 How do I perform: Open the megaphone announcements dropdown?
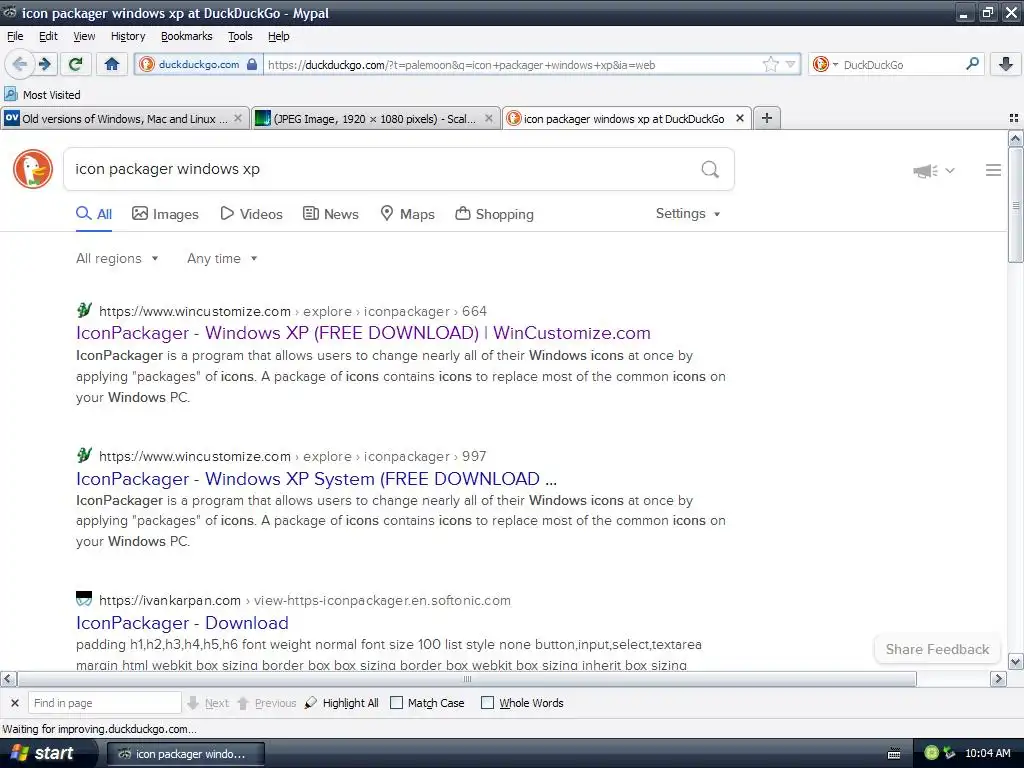(x=934, y=170)
